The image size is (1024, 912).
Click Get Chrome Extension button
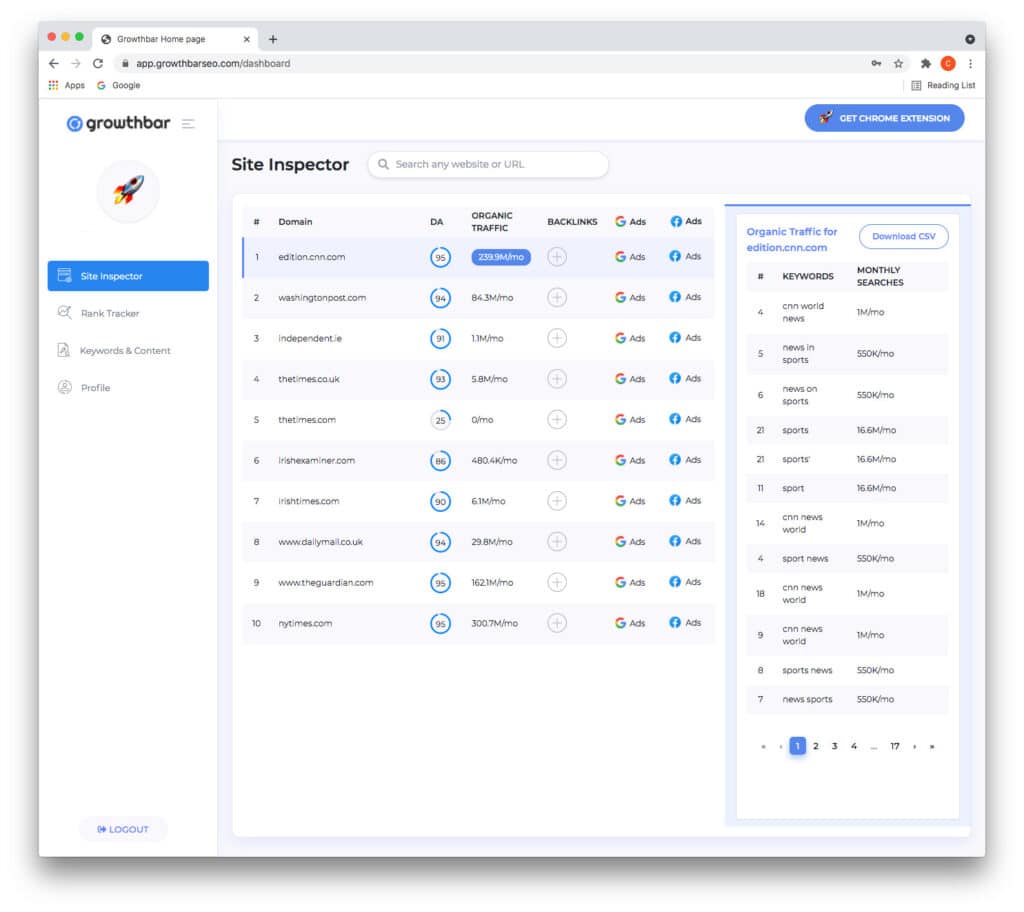884,118
